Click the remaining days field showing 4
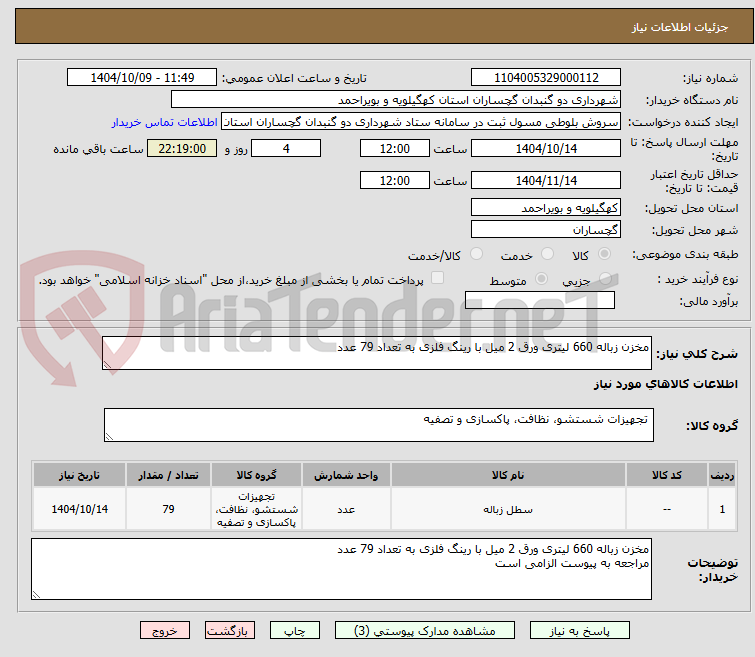 (x=286, y=148)
